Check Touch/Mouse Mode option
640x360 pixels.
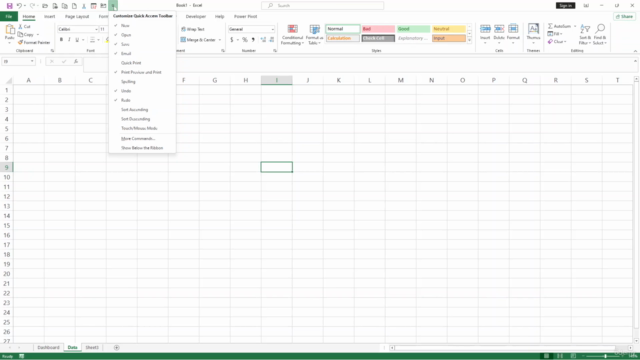coord(142,129)
